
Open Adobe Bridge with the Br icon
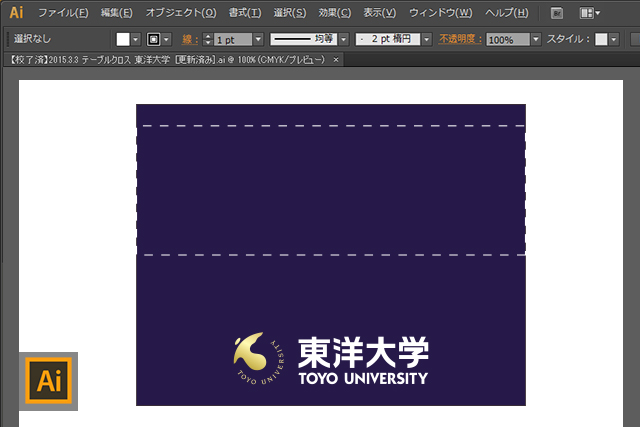tap(557, 13)
